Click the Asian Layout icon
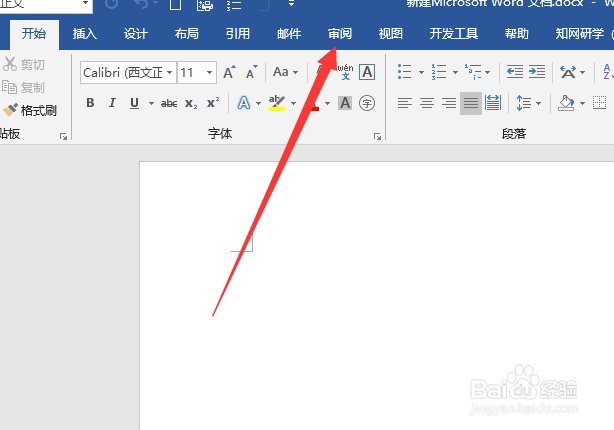Viewport: 614px width, 430px height. pos(568,72)
